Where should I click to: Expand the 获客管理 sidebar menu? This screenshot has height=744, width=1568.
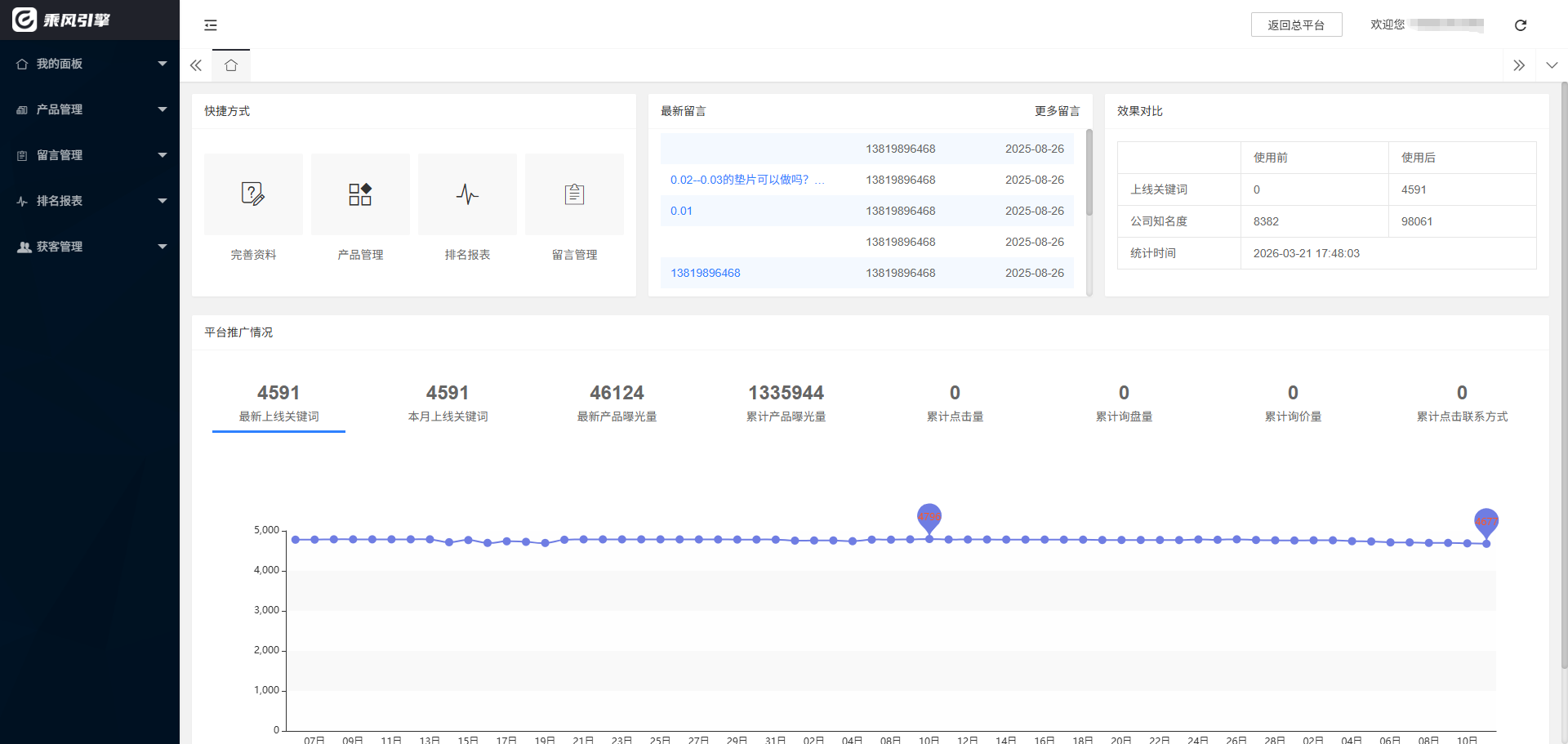pos(90,247)
